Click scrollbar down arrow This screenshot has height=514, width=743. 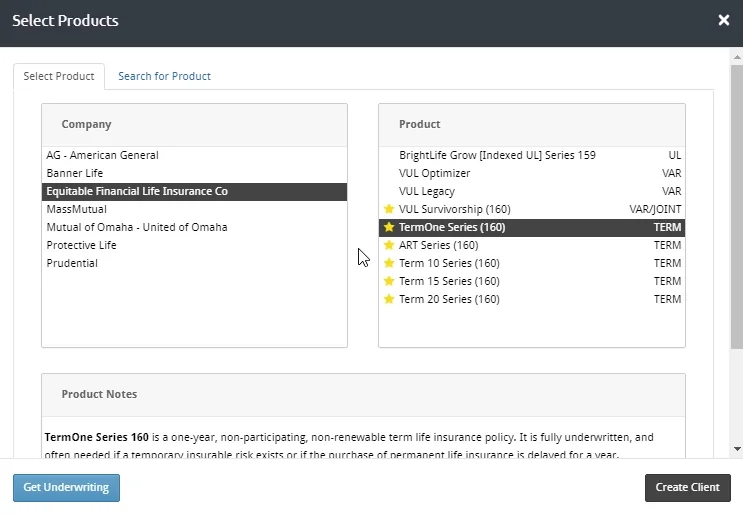point(737,449)
